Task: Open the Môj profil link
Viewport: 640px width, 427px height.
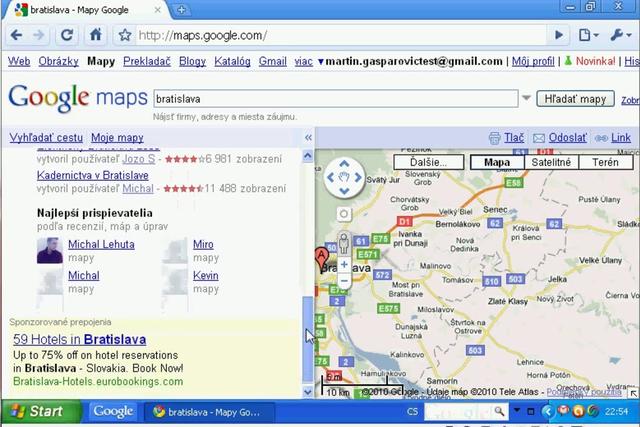Action: click(533, 61)
